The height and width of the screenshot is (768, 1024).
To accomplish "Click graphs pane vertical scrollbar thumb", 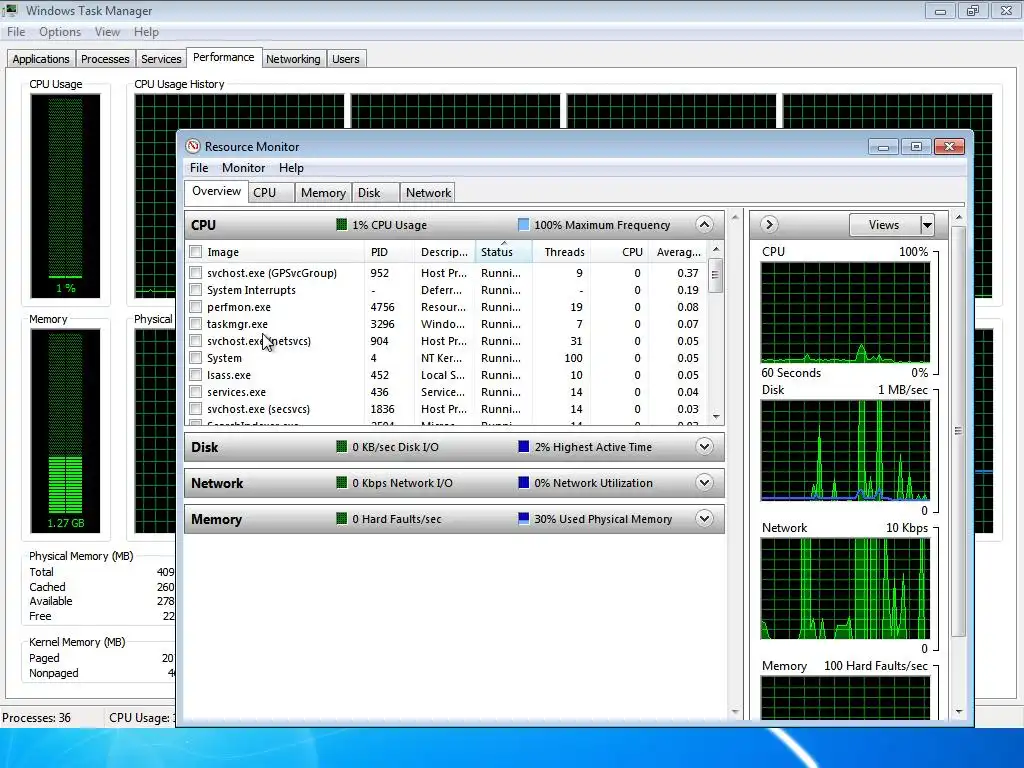I will pos(958,431).
